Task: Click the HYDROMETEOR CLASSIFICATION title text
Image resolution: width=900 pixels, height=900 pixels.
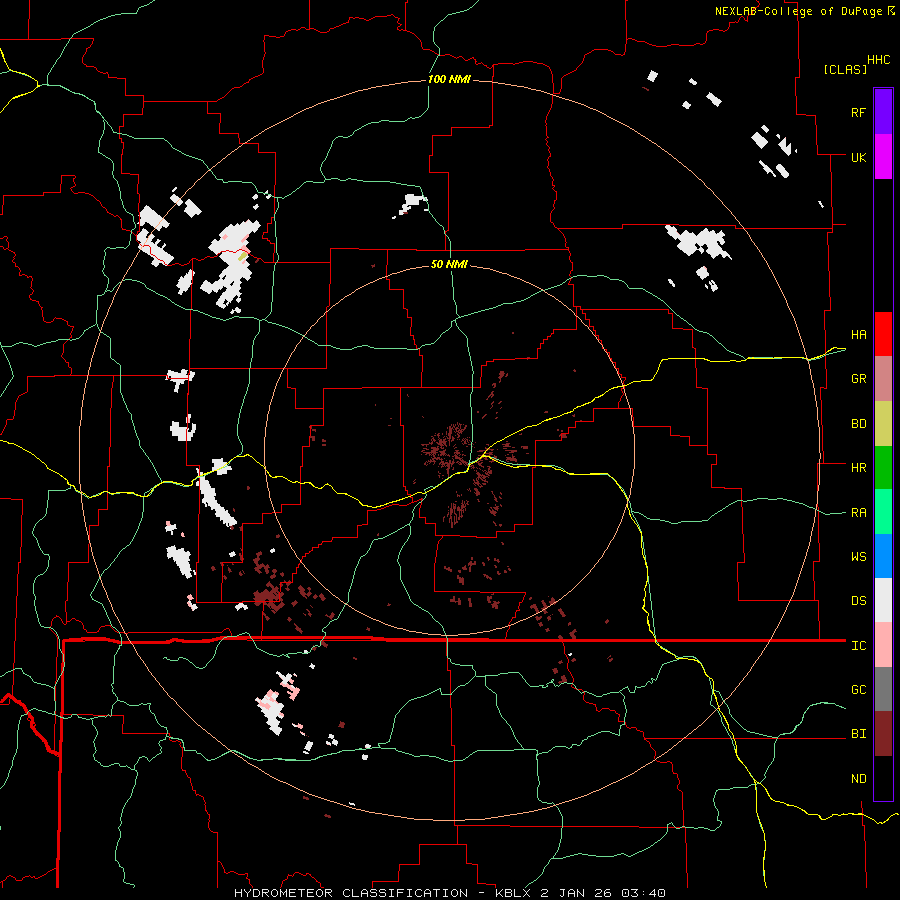Action: click(x=351, y=893)
